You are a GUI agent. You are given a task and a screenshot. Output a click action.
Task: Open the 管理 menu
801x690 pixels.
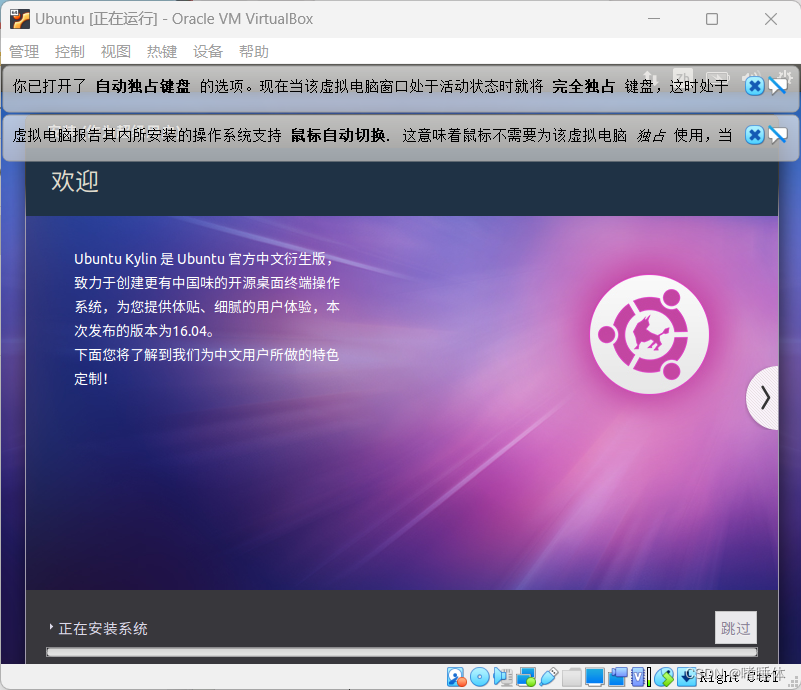coord(24,52)
